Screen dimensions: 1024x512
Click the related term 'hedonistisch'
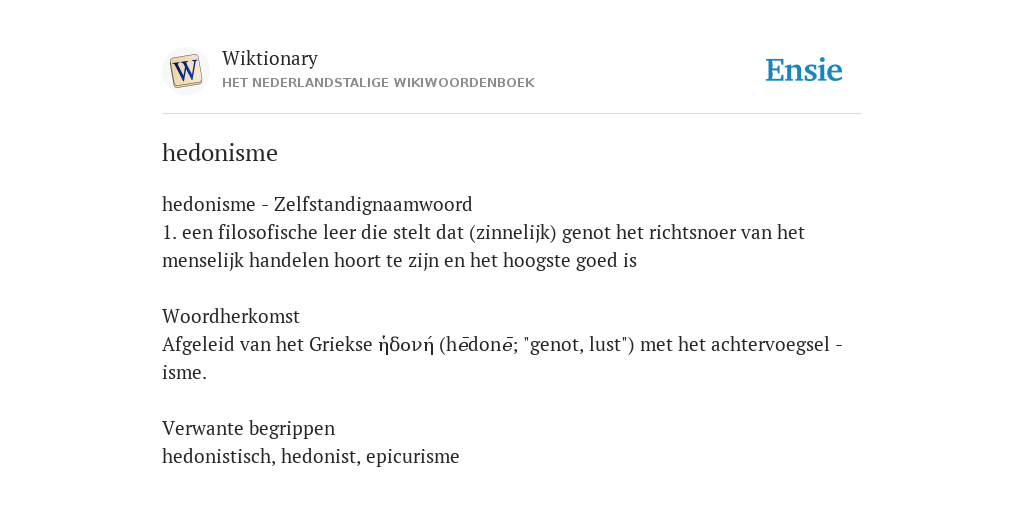[x=219, y=456]
